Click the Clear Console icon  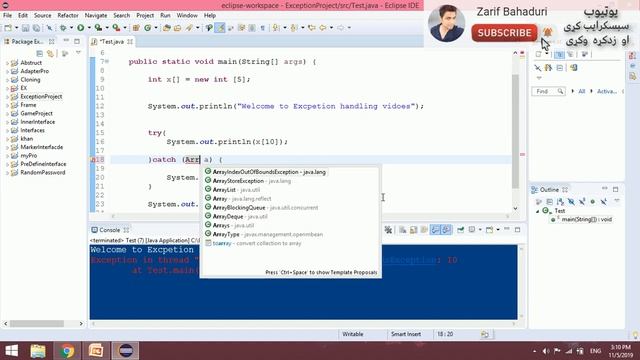pyautogui.click(x=402, y=230)
